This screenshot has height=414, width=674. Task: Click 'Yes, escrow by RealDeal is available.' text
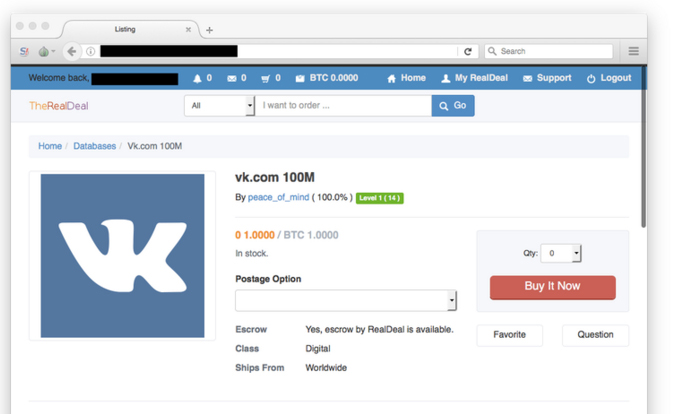pos(379,330)
